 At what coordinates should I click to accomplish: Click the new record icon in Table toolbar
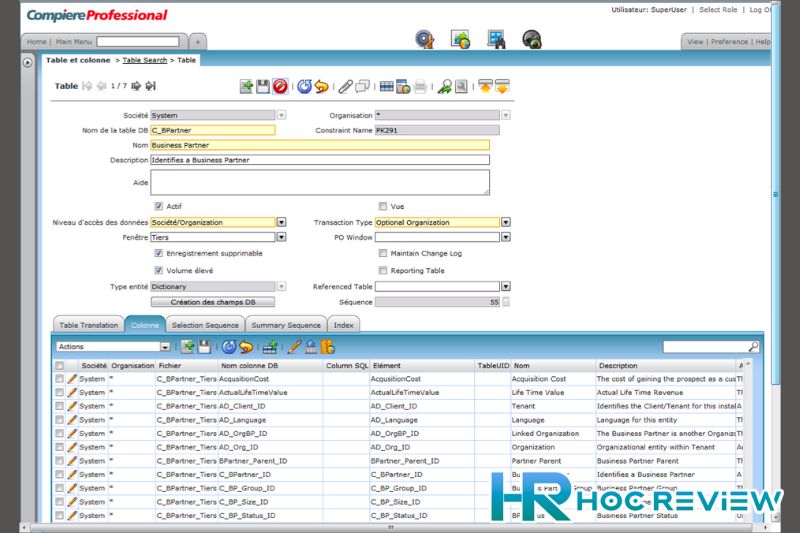[246, 86]
